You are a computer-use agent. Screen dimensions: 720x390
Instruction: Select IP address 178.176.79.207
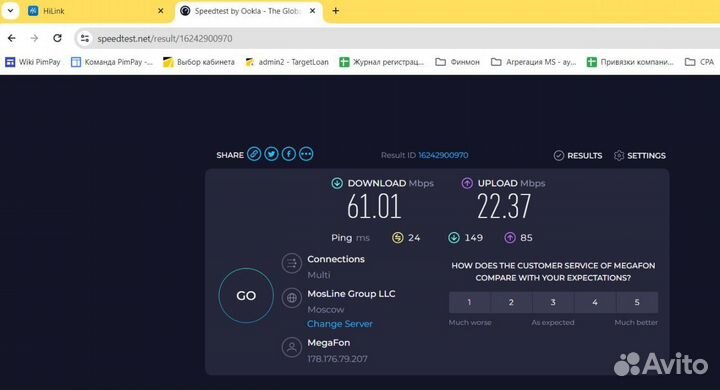[338, 359]
